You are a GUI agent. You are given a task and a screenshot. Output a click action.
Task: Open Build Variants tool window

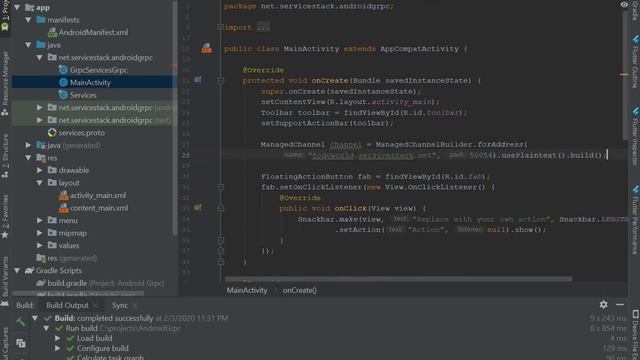[5, 282]
